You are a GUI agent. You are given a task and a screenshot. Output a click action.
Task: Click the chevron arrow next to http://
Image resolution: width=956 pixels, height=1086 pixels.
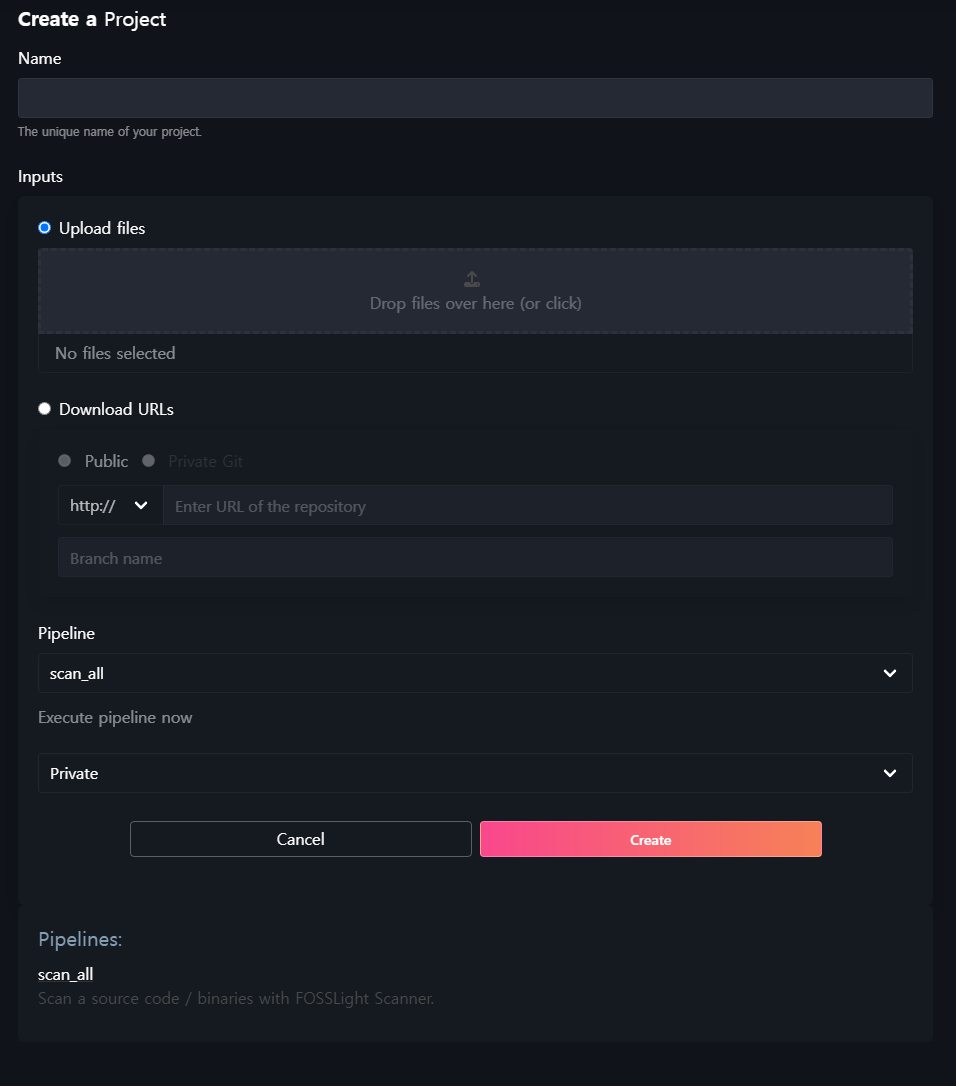pos(141,506)
